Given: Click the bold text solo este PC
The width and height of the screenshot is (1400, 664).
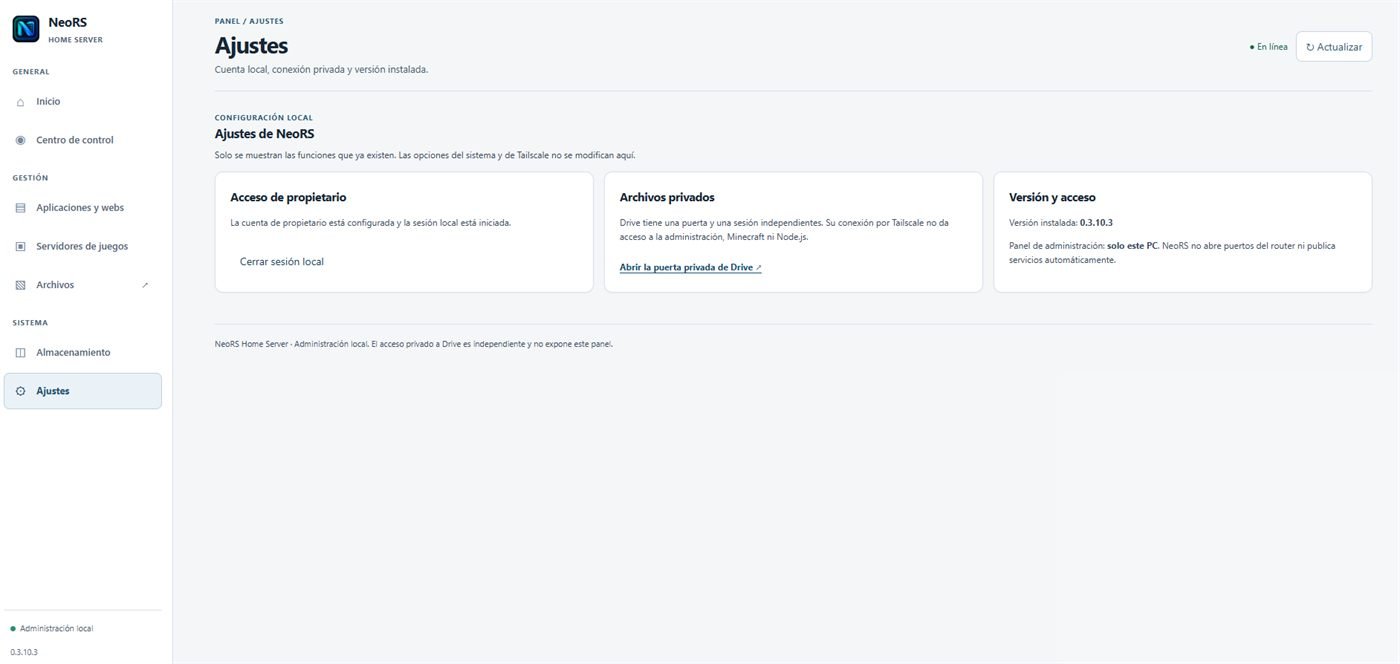Looking at the screenshot, I should [x=1132, y=246].
